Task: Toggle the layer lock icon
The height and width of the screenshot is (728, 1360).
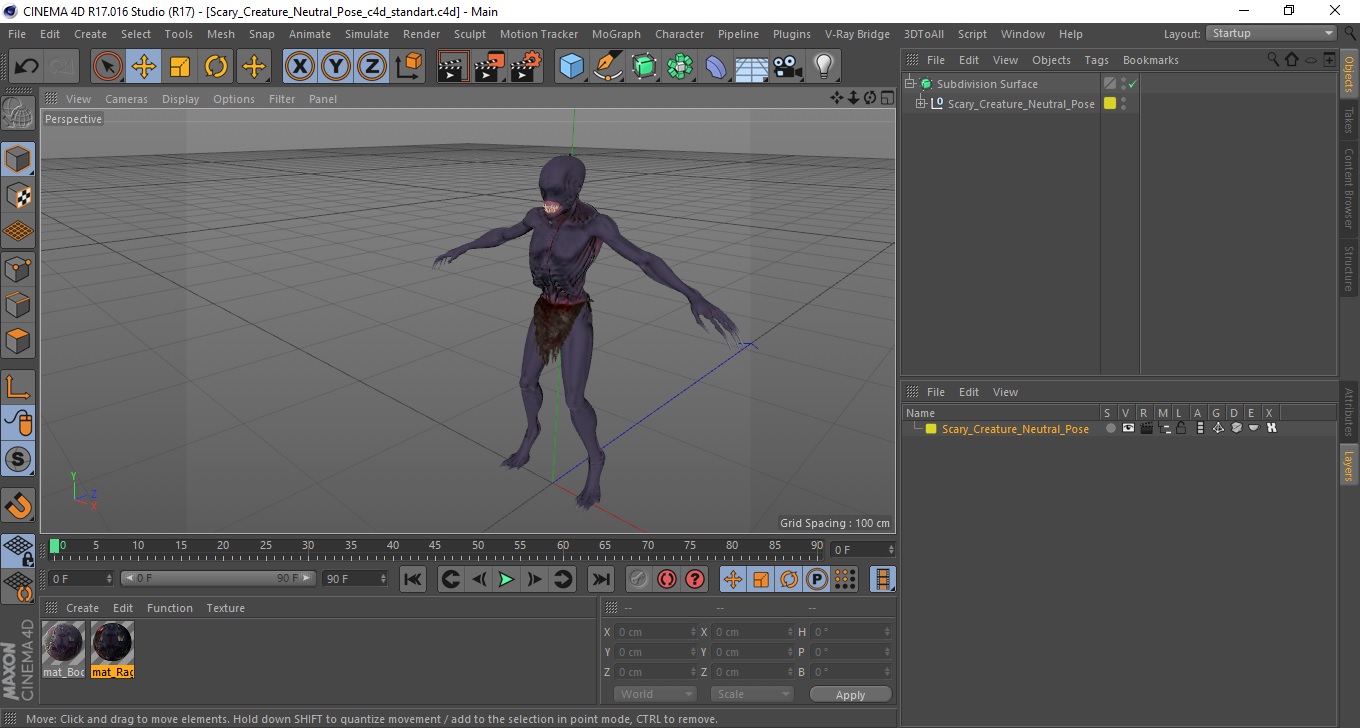Action: coord(1181,428)
